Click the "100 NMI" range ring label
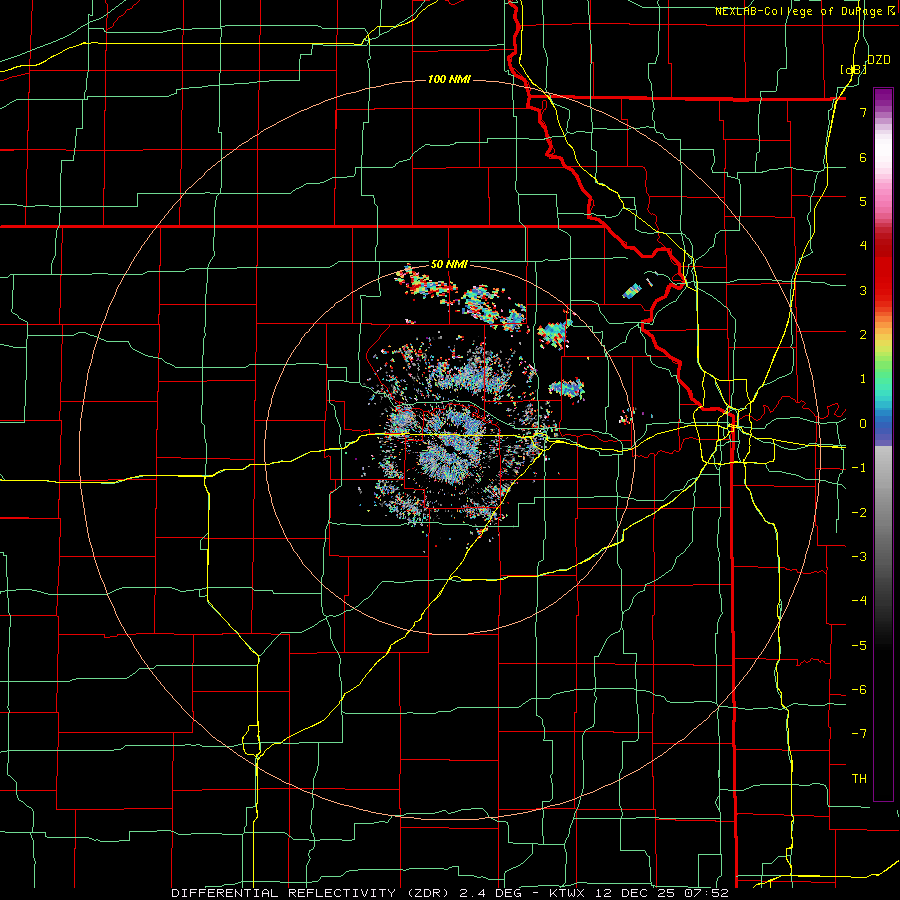This screenshot has width=900, height=900. [449, 79]
